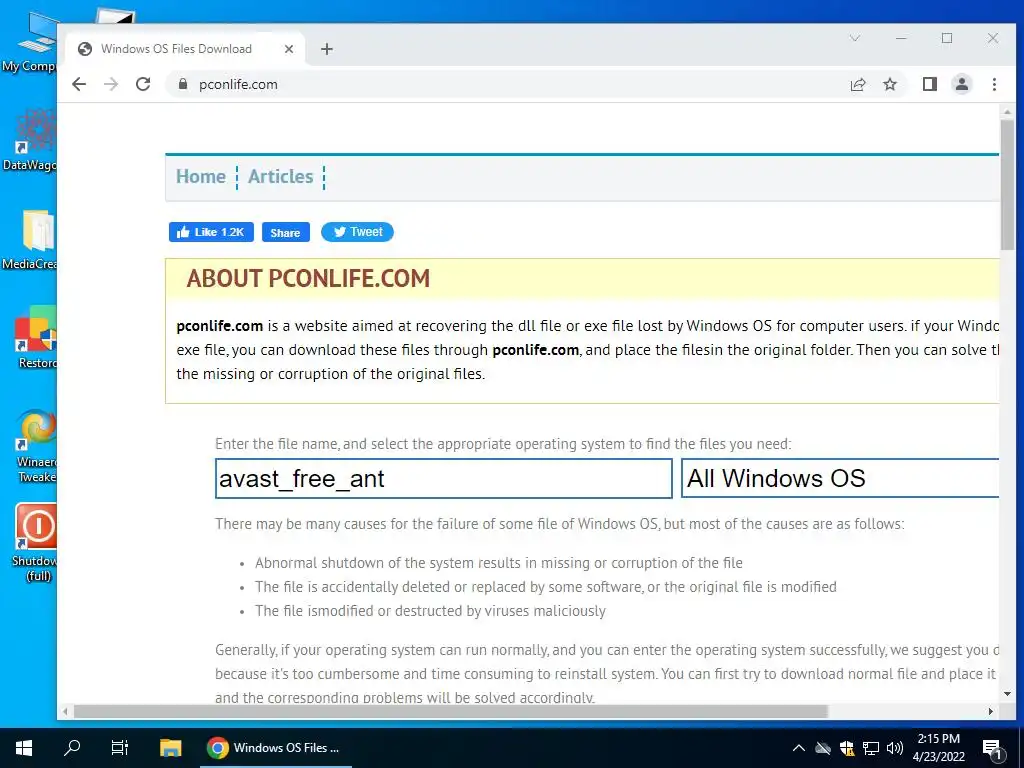1024x768 pixels.
Task: Select My Computer desktop icon
Action: tap(29, 43)
